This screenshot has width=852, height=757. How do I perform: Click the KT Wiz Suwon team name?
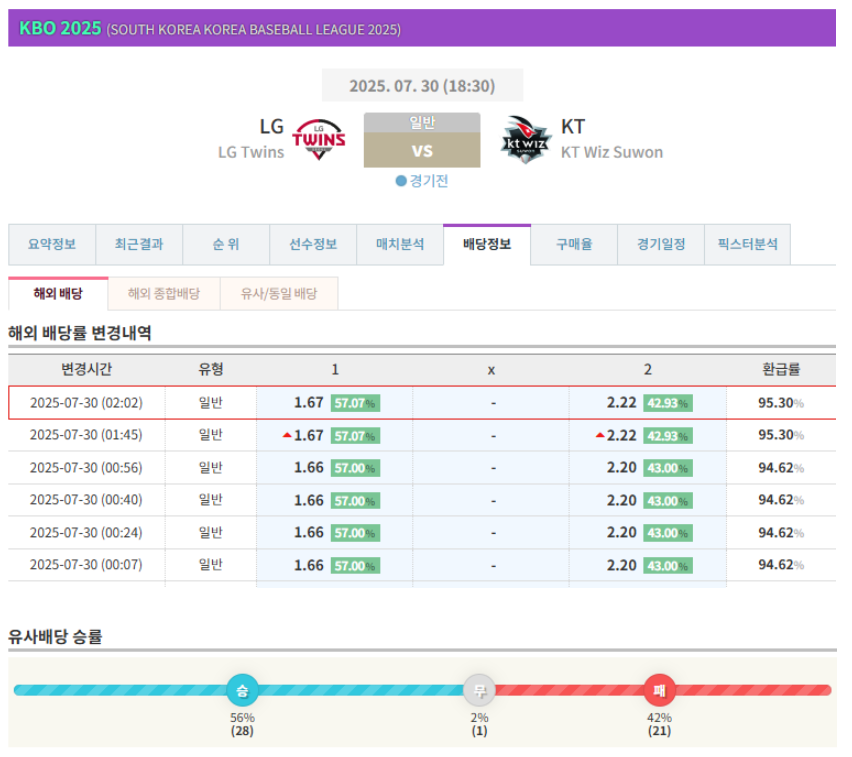[612, 152]
